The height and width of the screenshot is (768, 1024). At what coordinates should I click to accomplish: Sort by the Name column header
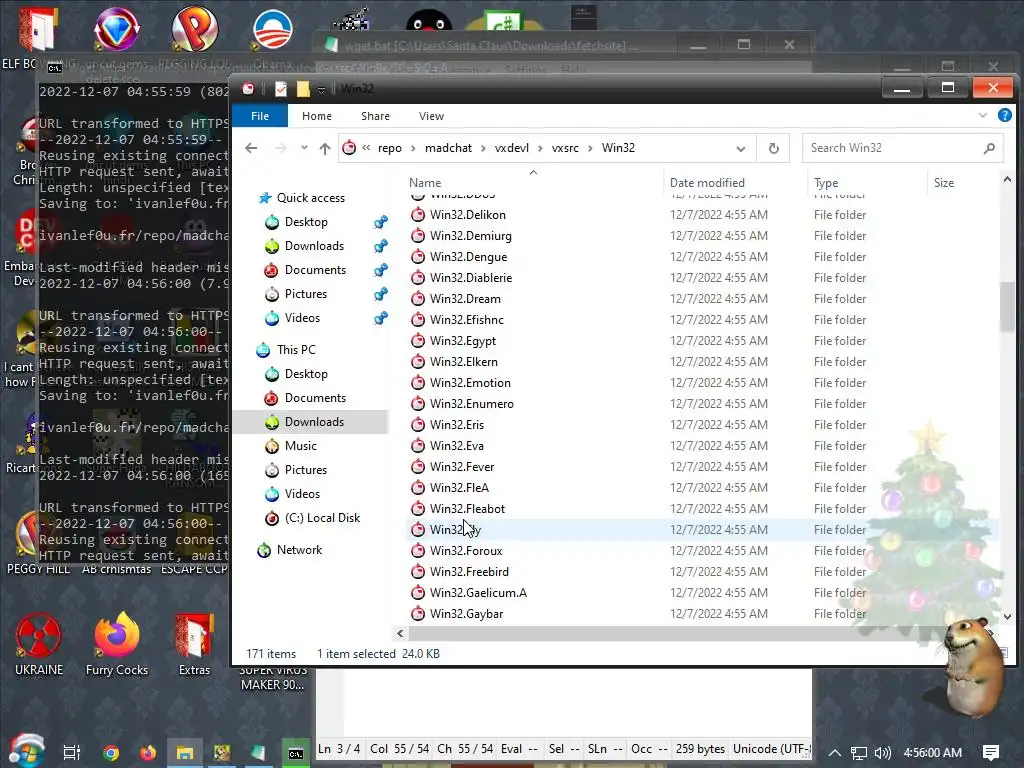pos(425,183)
